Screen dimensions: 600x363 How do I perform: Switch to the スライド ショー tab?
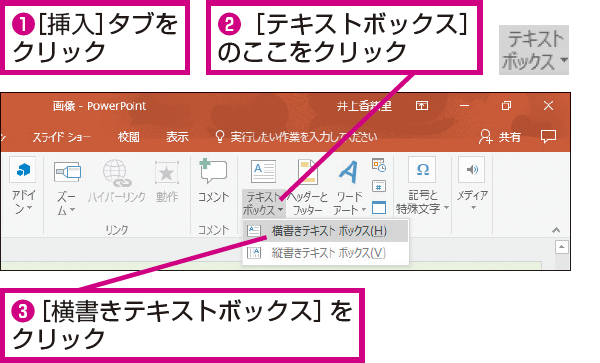coord(61,137)
